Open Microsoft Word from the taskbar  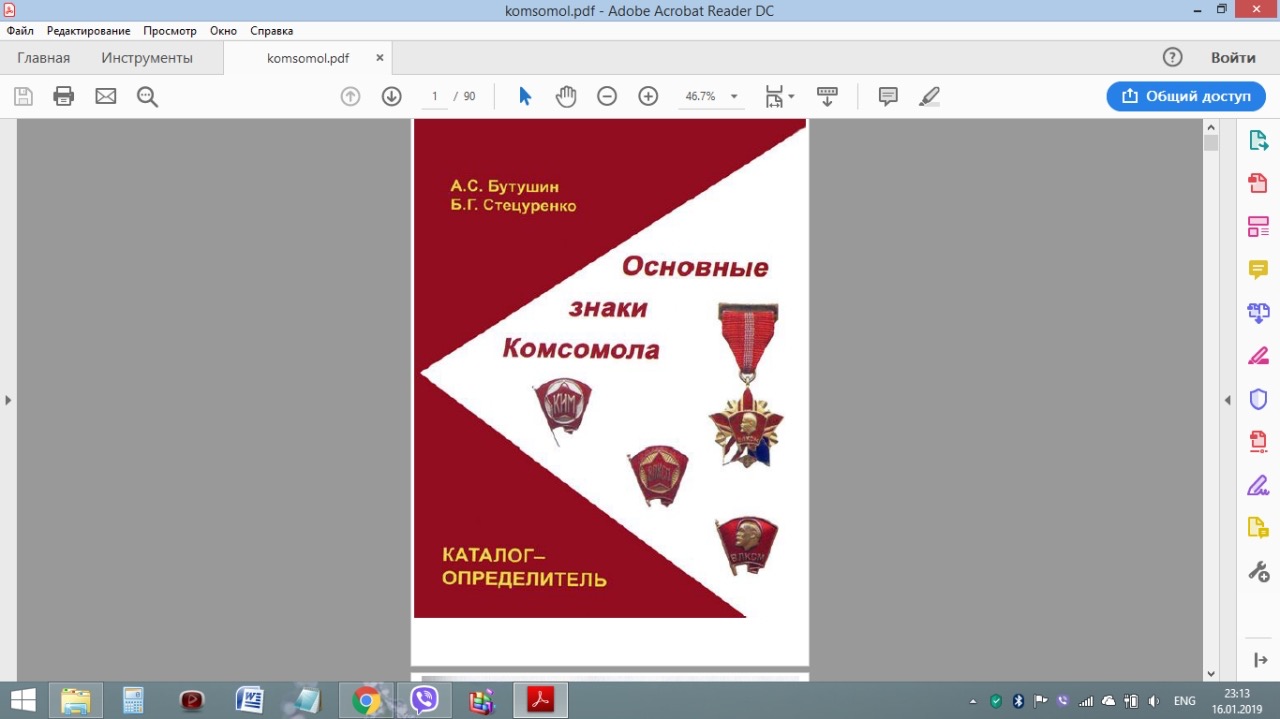(249, 700)
